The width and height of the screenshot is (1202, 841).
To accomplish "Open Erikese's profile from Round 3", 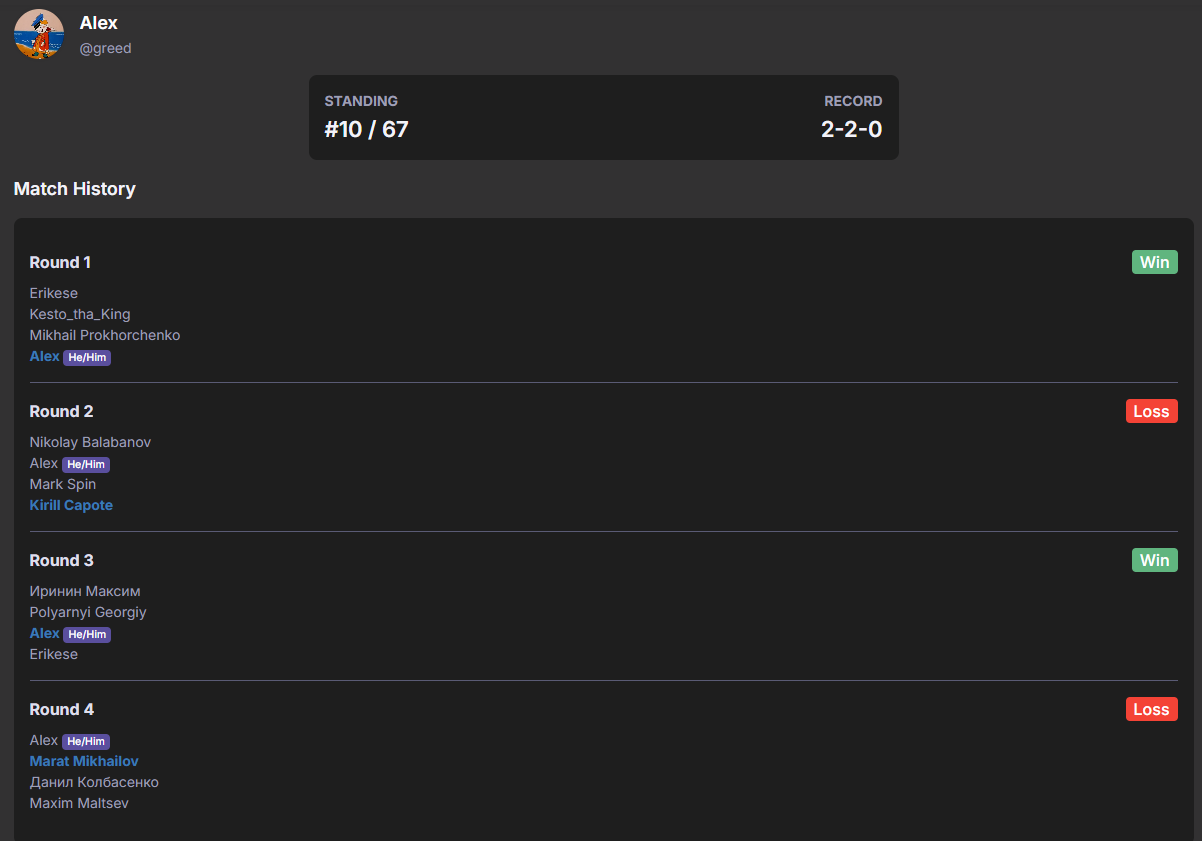I will [x=54, y=654].
